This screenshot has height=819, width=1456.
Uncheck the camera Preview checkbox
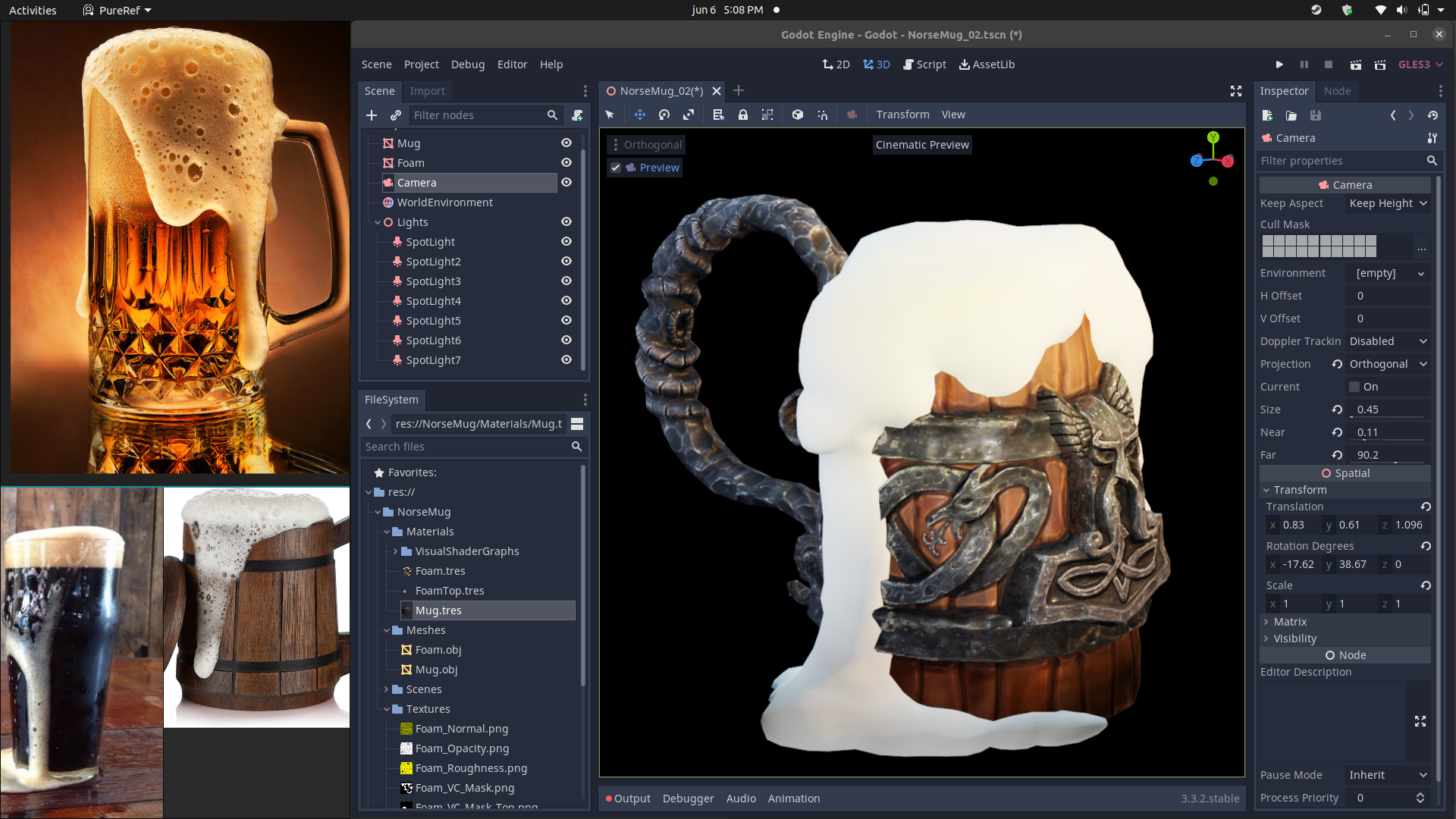coord(616,168)
